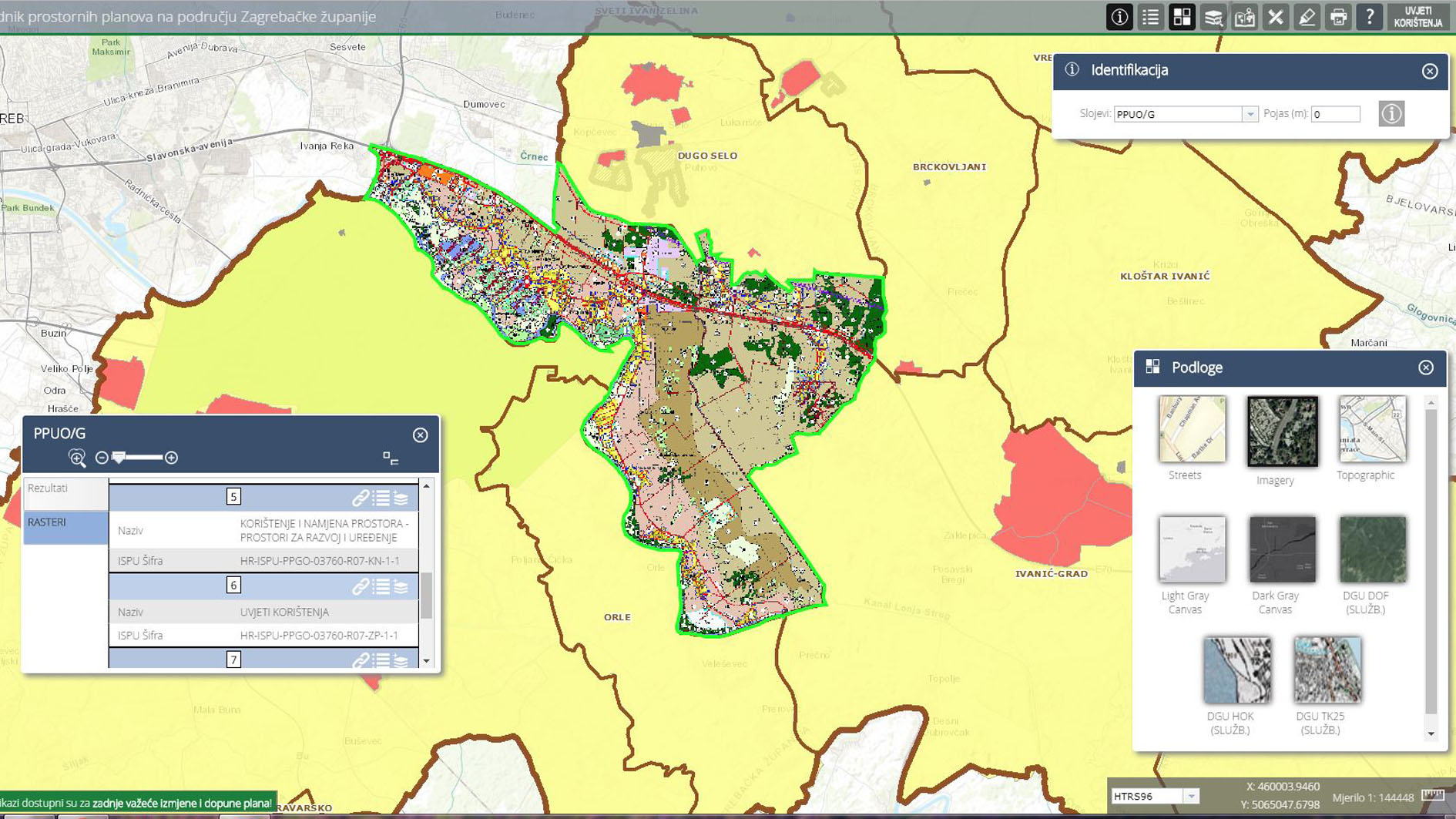1456x819 pixels.
Task: Select the DGU DOF (SLUŽB.) basemap
Action: [1373, 549]
